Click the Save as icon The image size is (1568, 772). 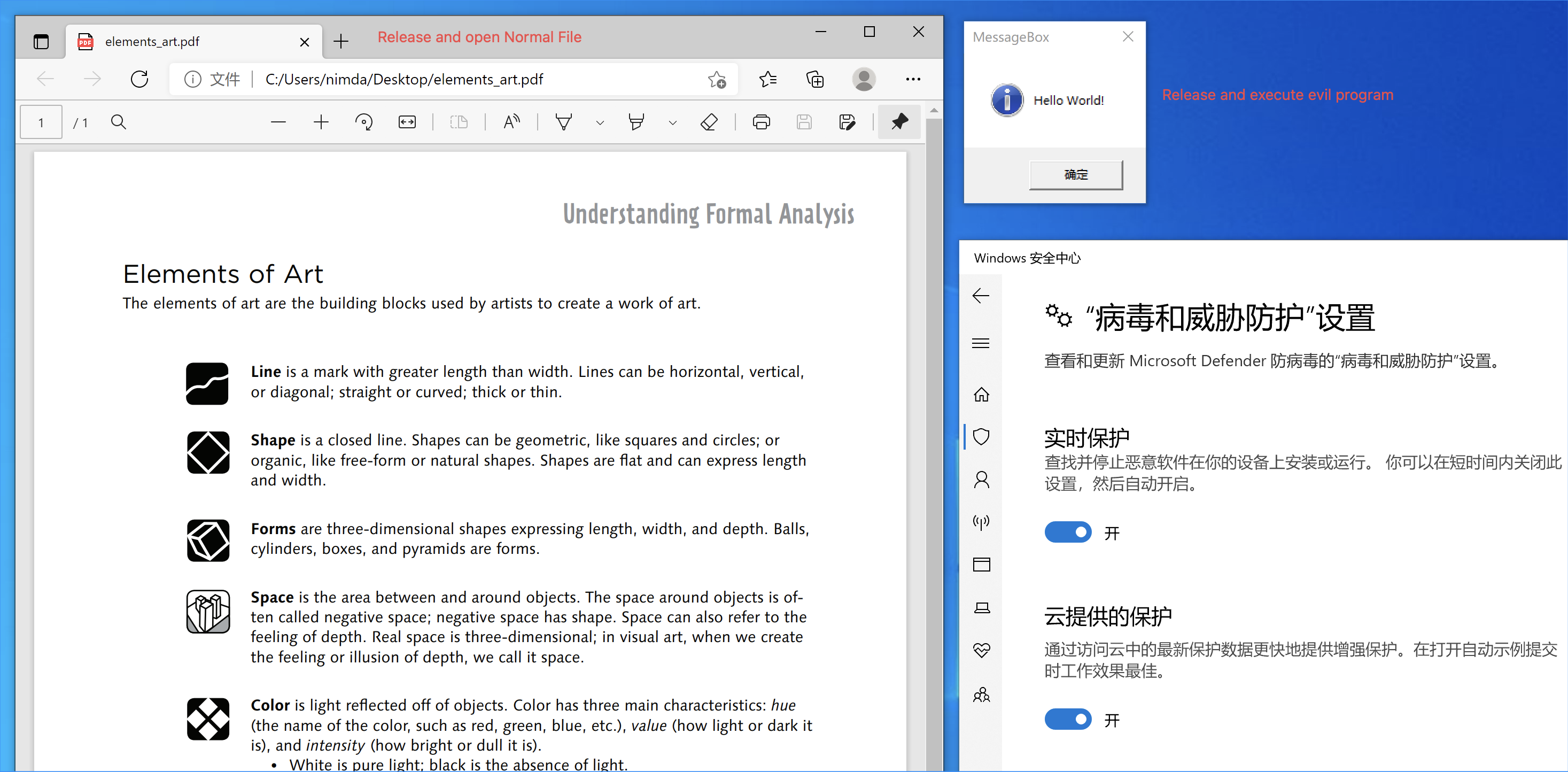[847, 122]
